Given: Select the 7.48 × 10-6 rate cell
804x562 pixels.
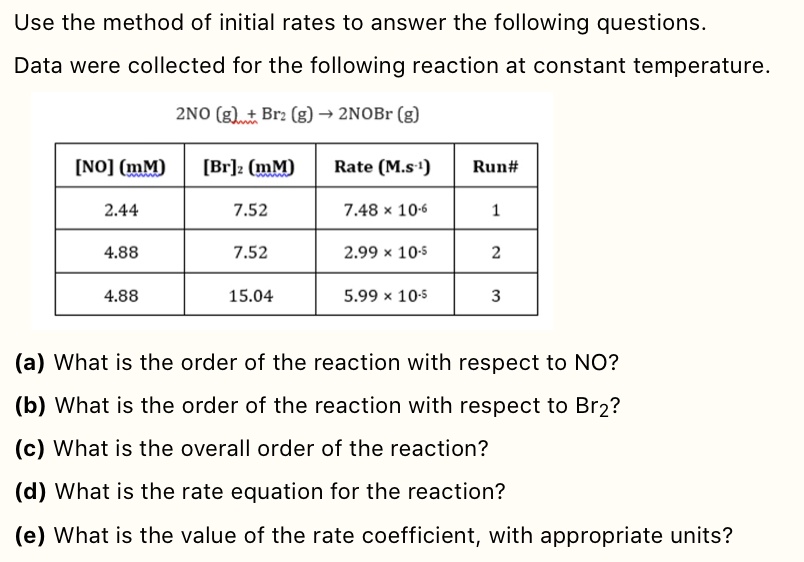Looking at the screenshot, I should click(385, 210).
